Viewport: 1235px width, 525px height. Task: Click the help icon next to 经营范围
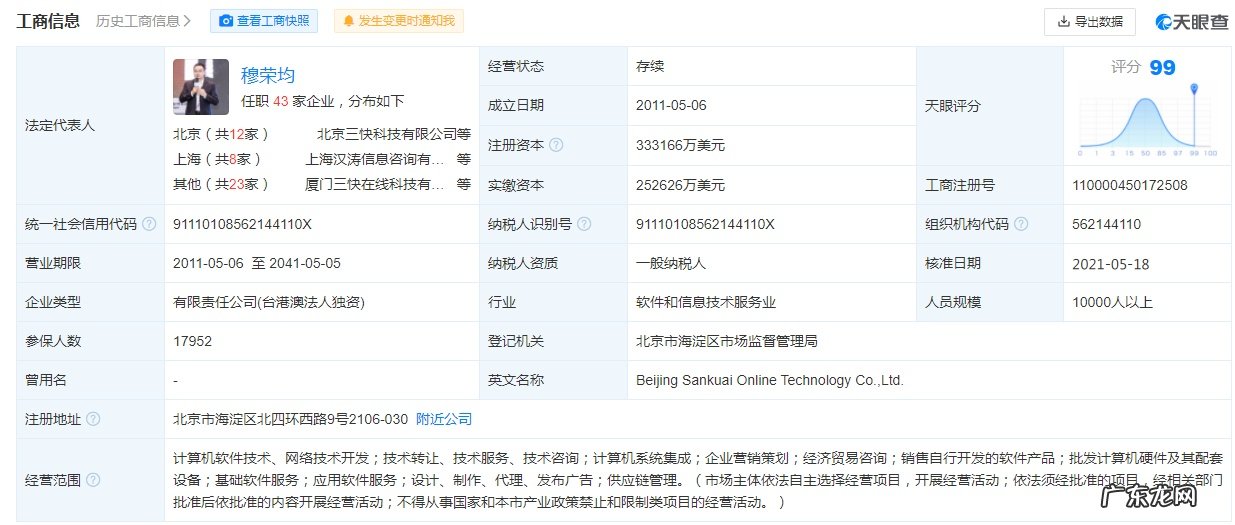pos(93,480)
